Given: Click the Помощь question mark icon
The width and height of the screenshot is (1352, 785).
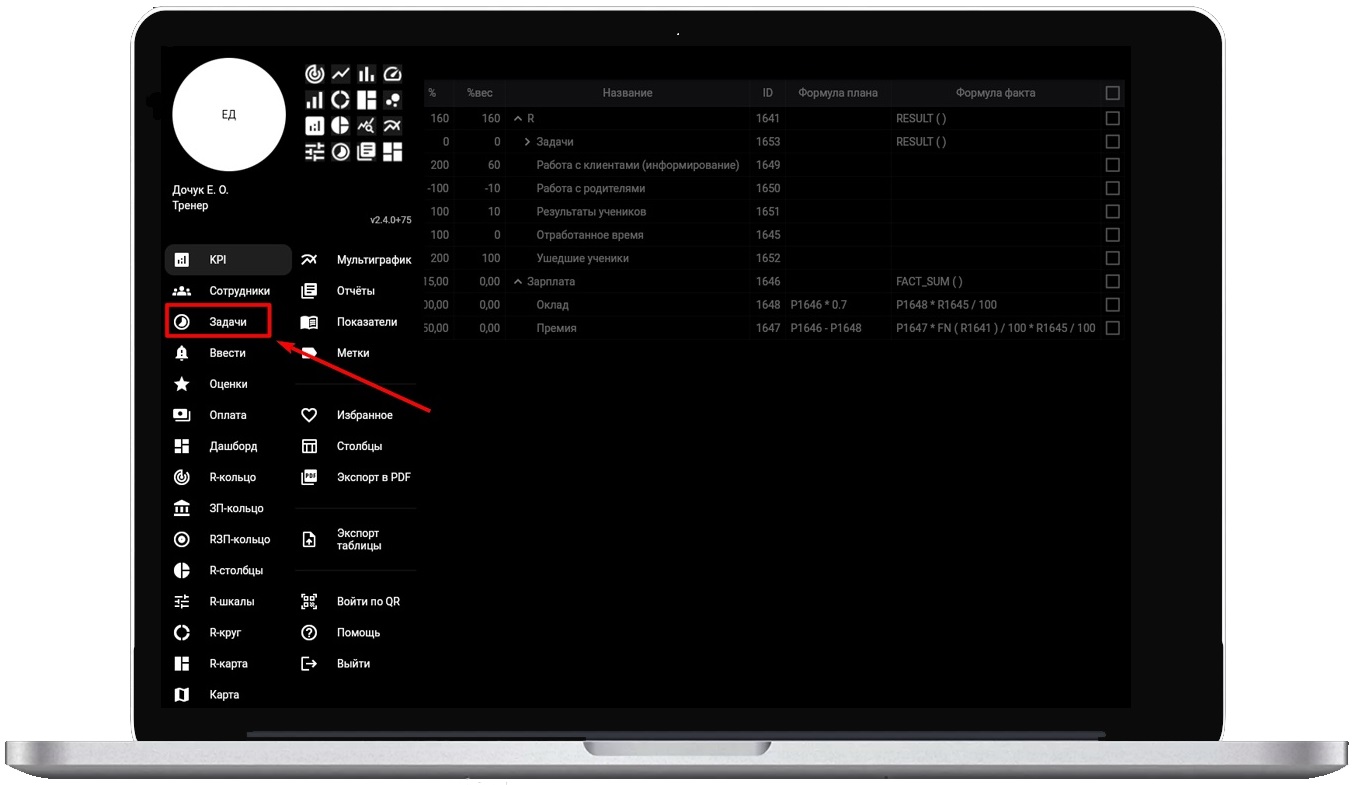Looking at the screenshot, I should point(309,632).
